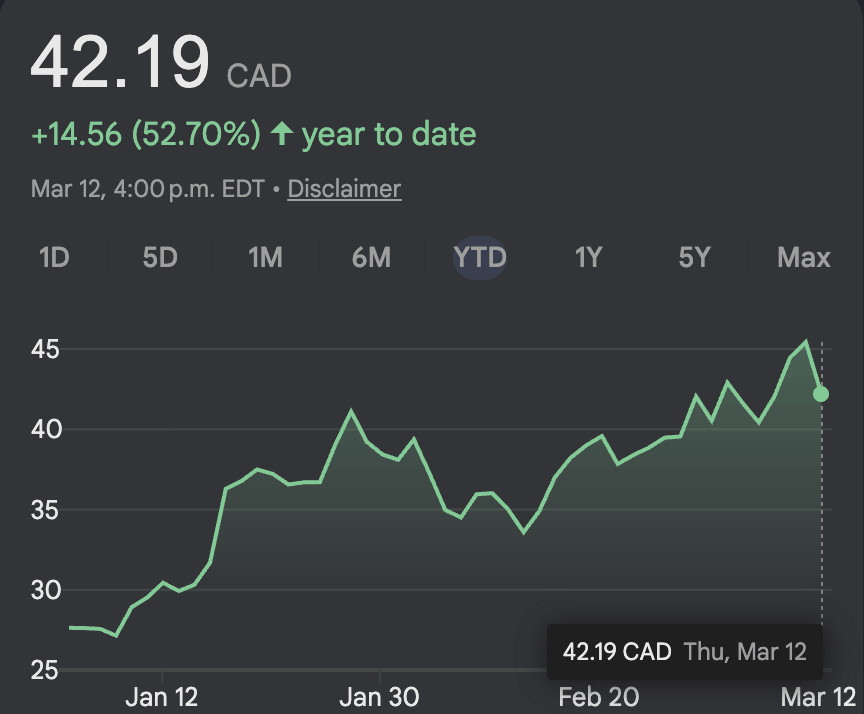864x714 pixels.
Task: Show the 5Y price history
Action: click(694, 258)
